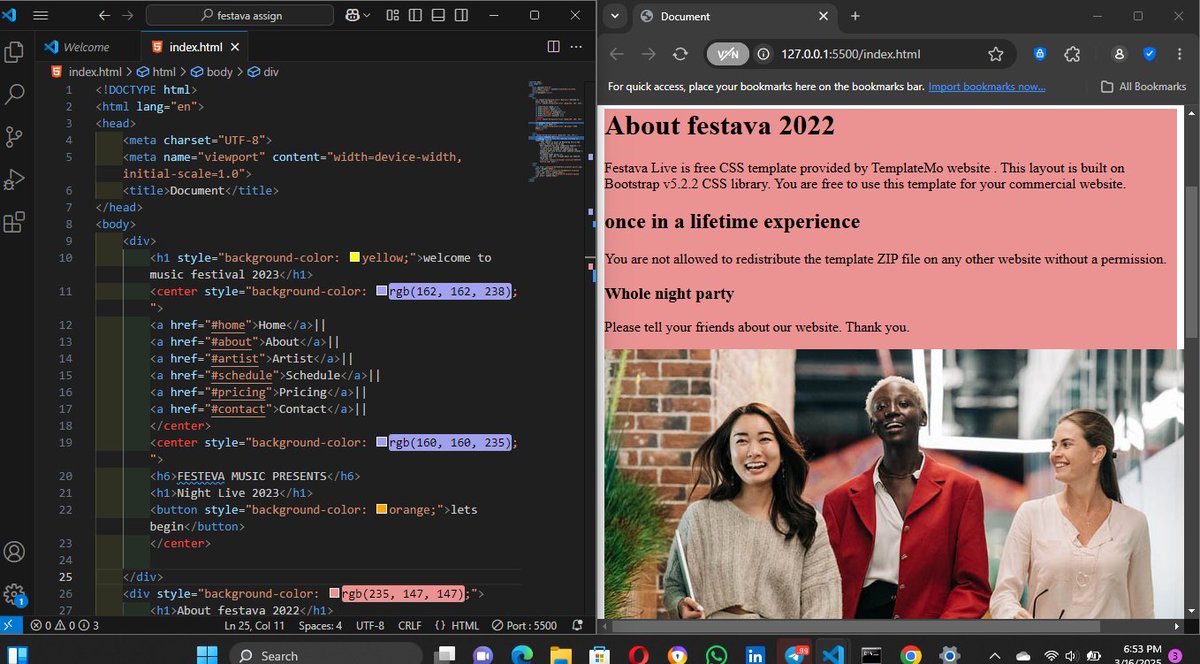1200x664 pixels.
Task: Go back in the browser
Action: coord(617,54)
